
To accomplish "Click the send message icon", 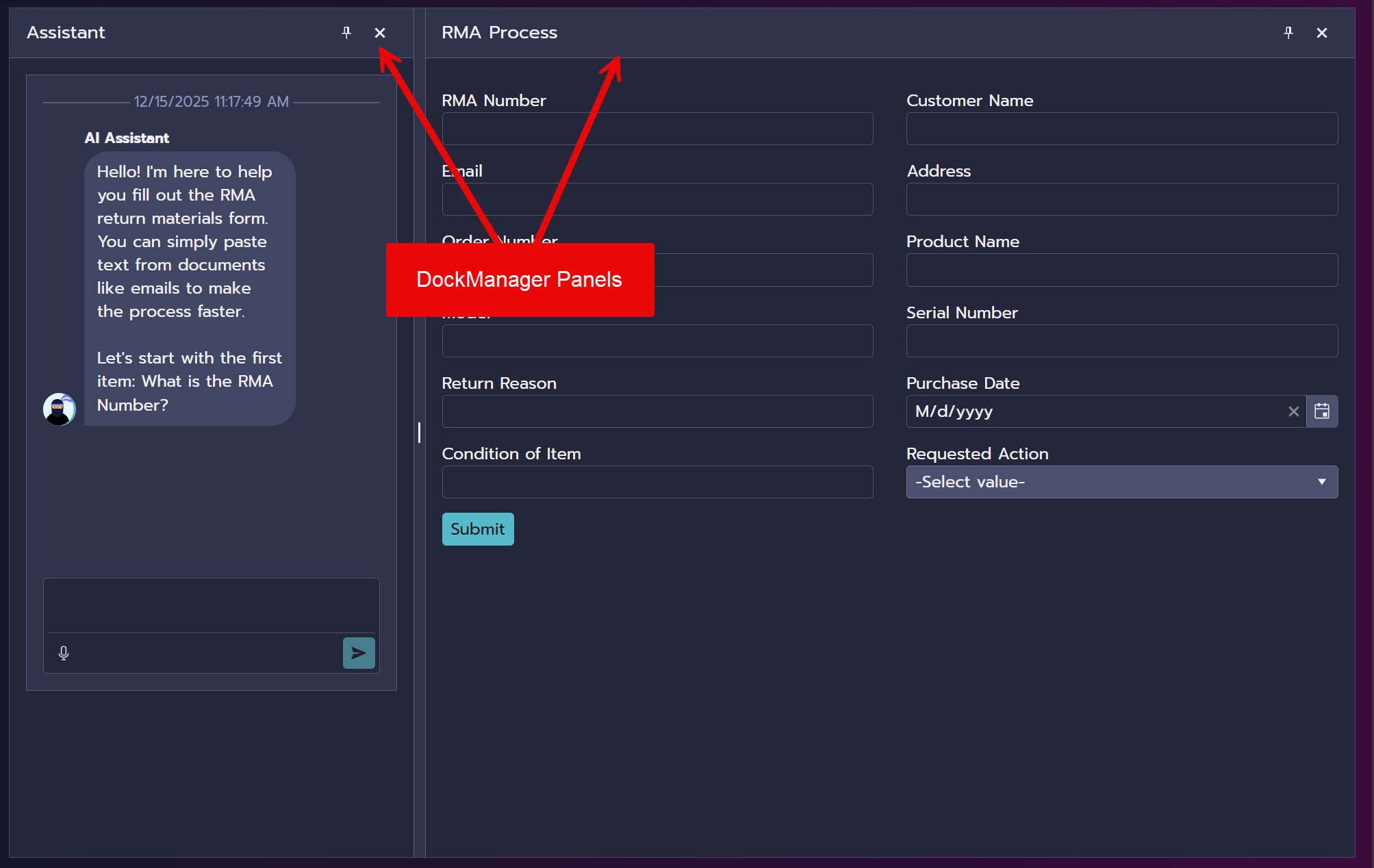I will (358, 653).
